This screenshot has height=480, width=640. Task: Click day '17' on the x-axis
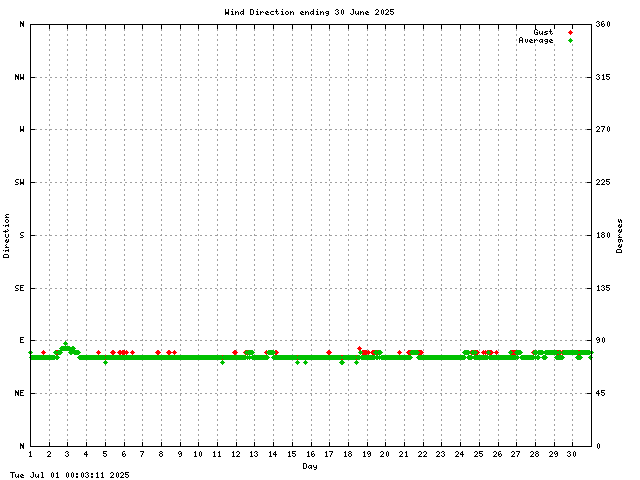click(329, 454)
